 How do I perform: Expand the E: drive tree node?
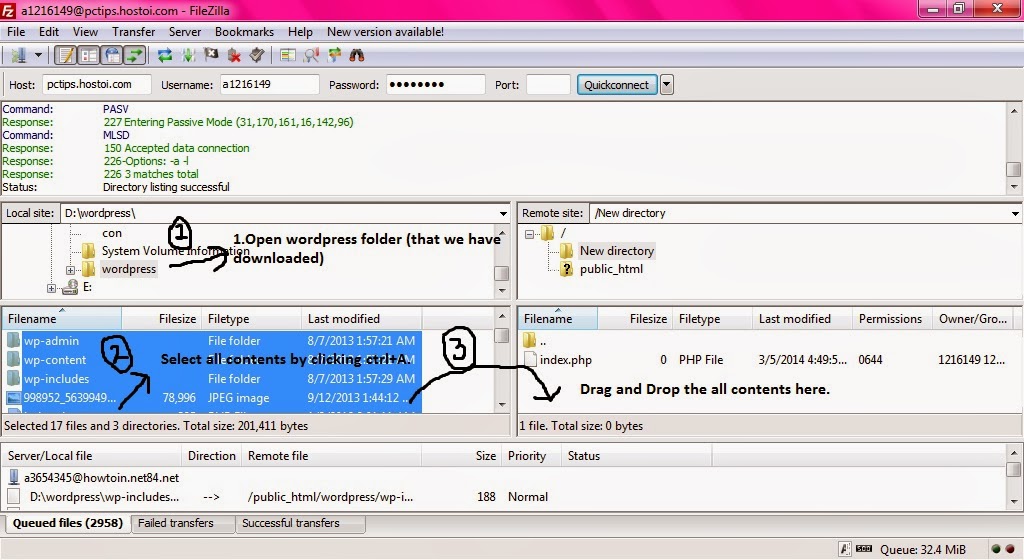coord(51,288)
